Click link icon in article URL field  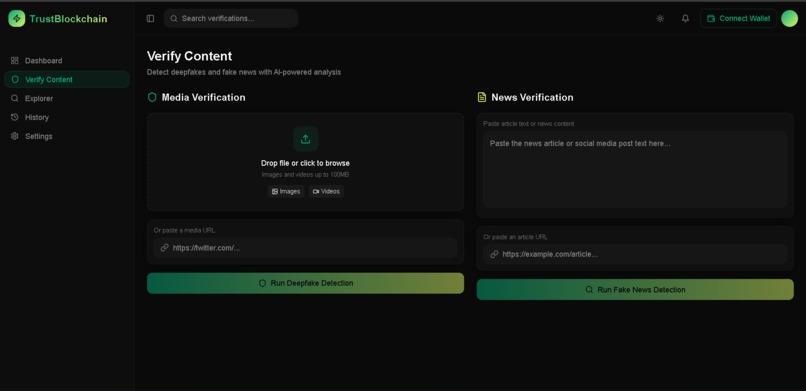coord(494,254)
